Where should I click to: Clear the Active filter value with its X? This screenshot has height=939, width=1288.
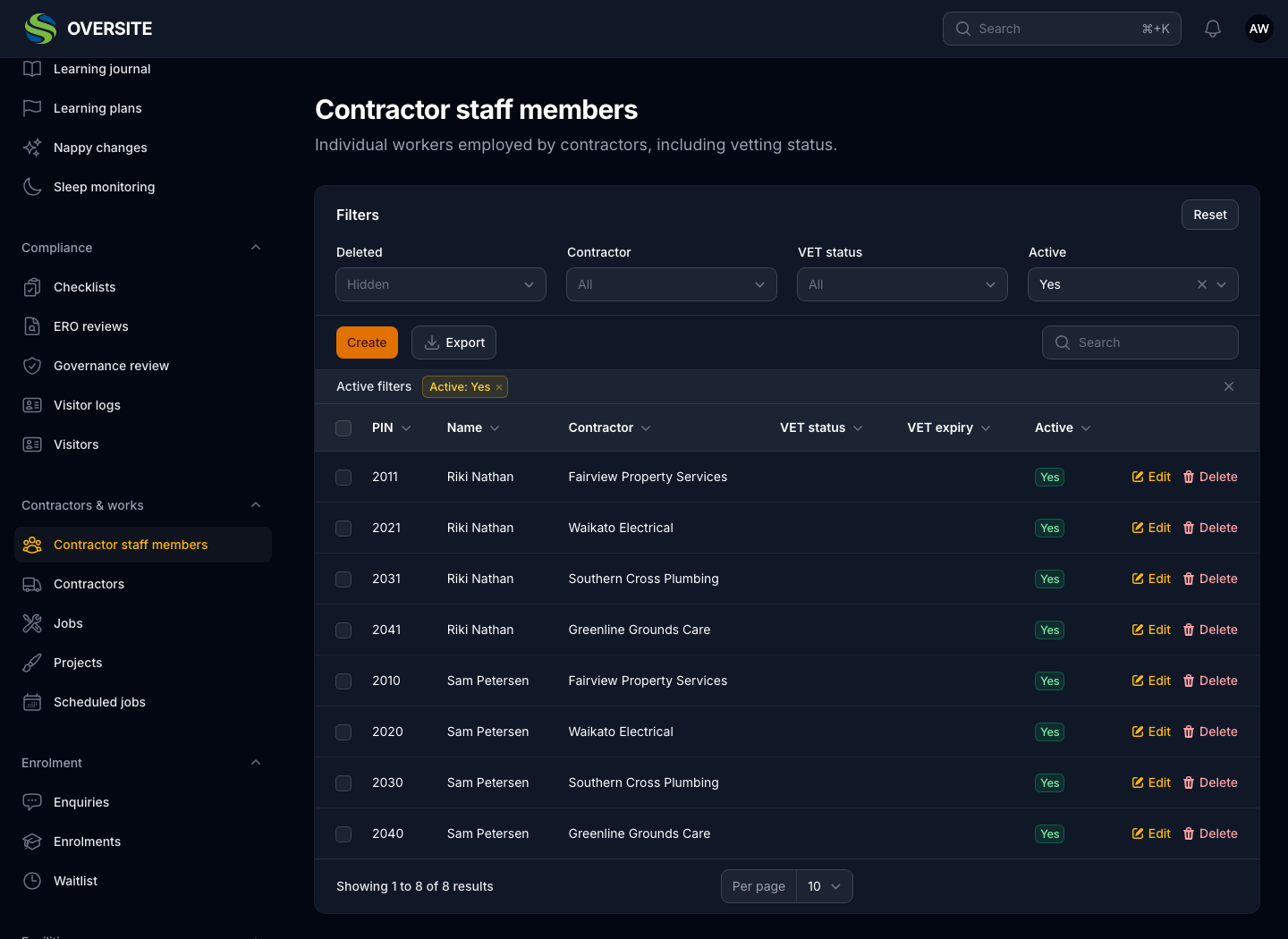(x=1202, y=284)
